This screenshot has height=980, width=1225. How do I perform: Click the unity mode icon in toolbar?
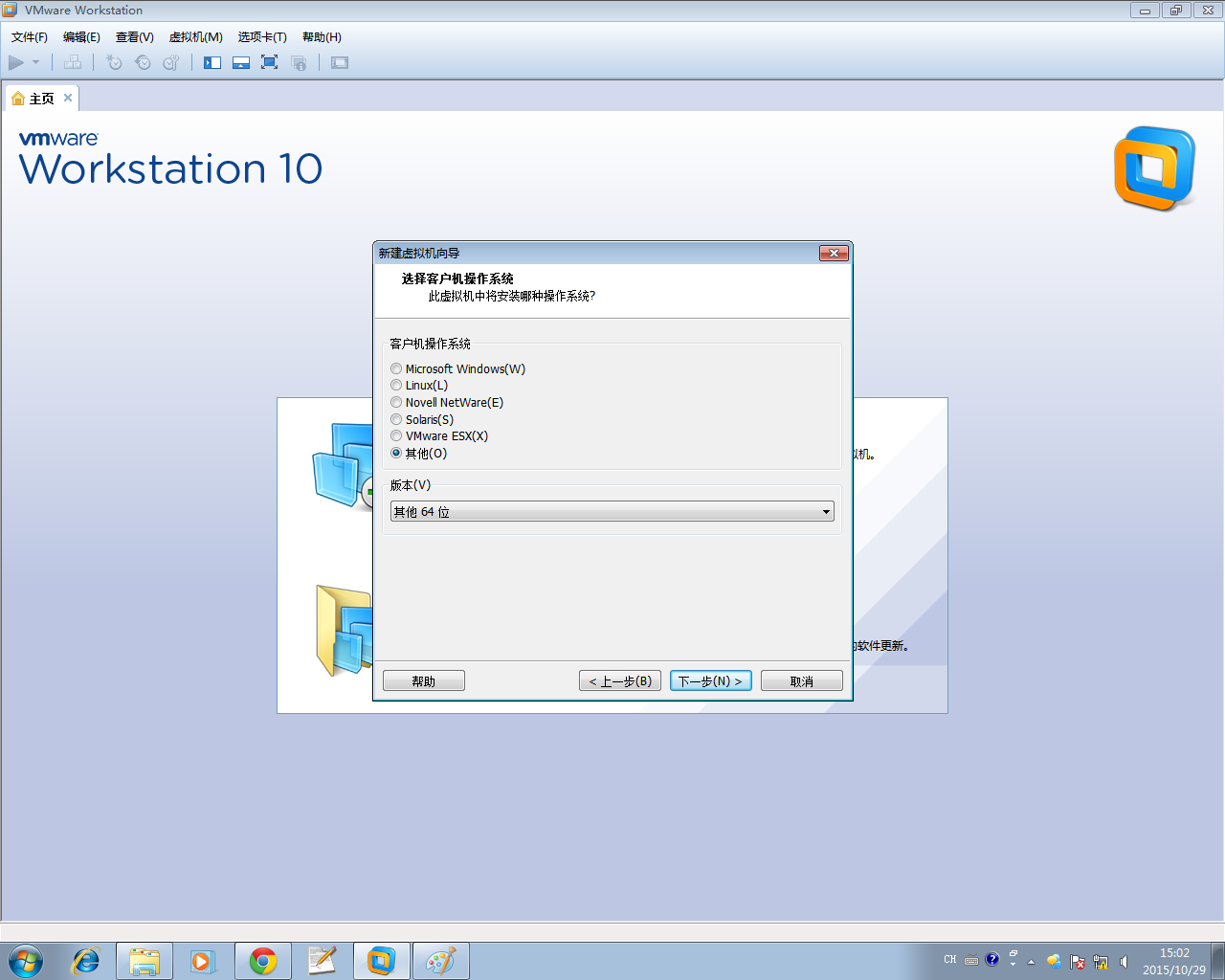299,62
